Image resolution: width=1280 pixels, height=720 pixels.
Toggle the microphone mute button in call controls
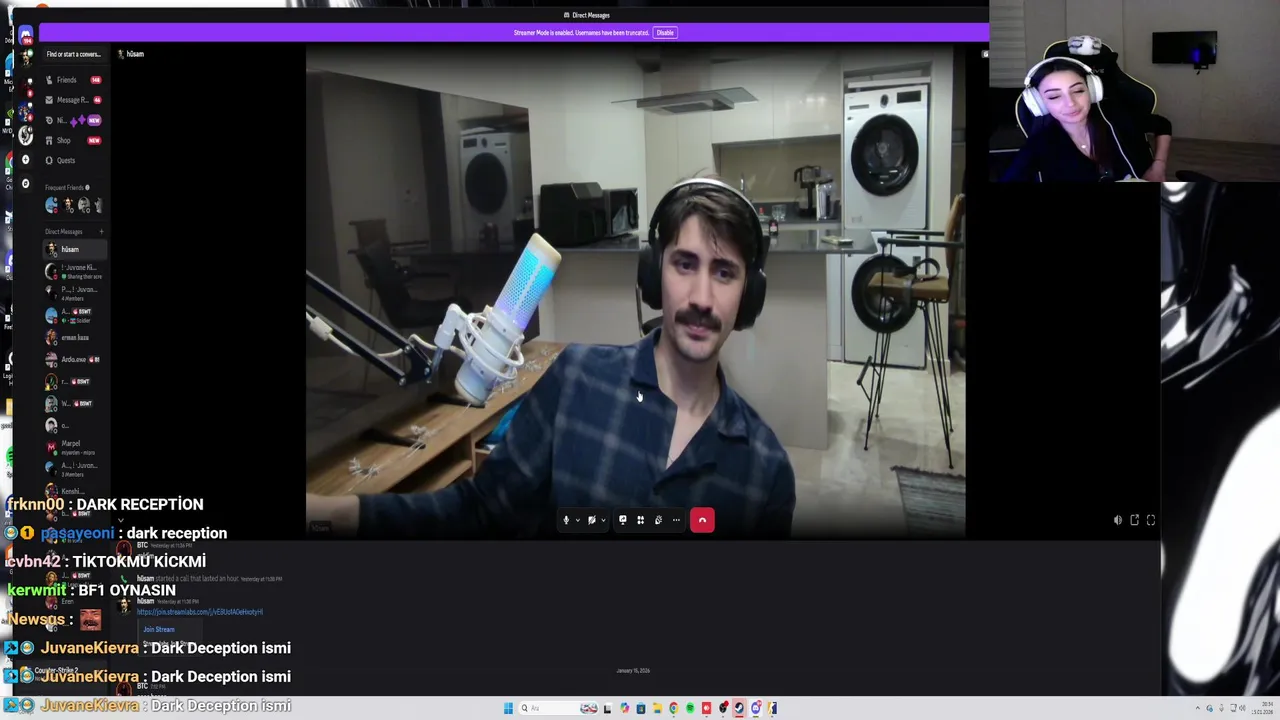click(x=566, y=520)
